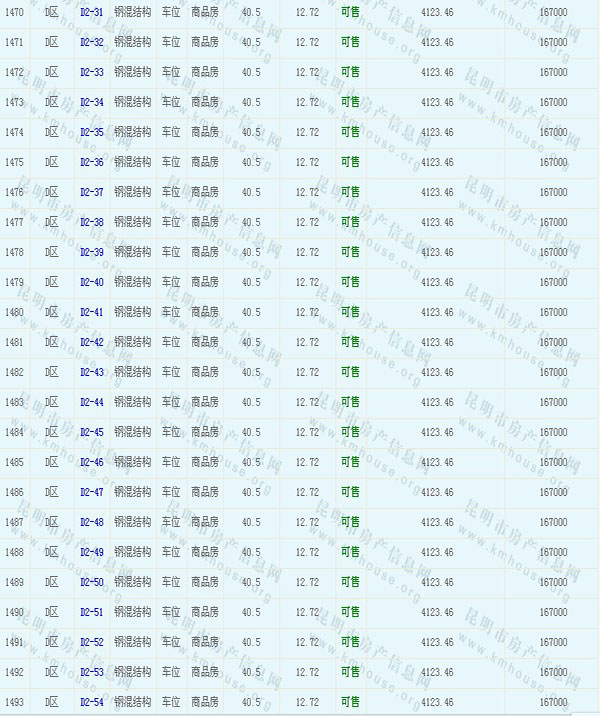Click the D2-43 unit link
600x716 pixels.
pyautogui.click(x=91, y=372)
